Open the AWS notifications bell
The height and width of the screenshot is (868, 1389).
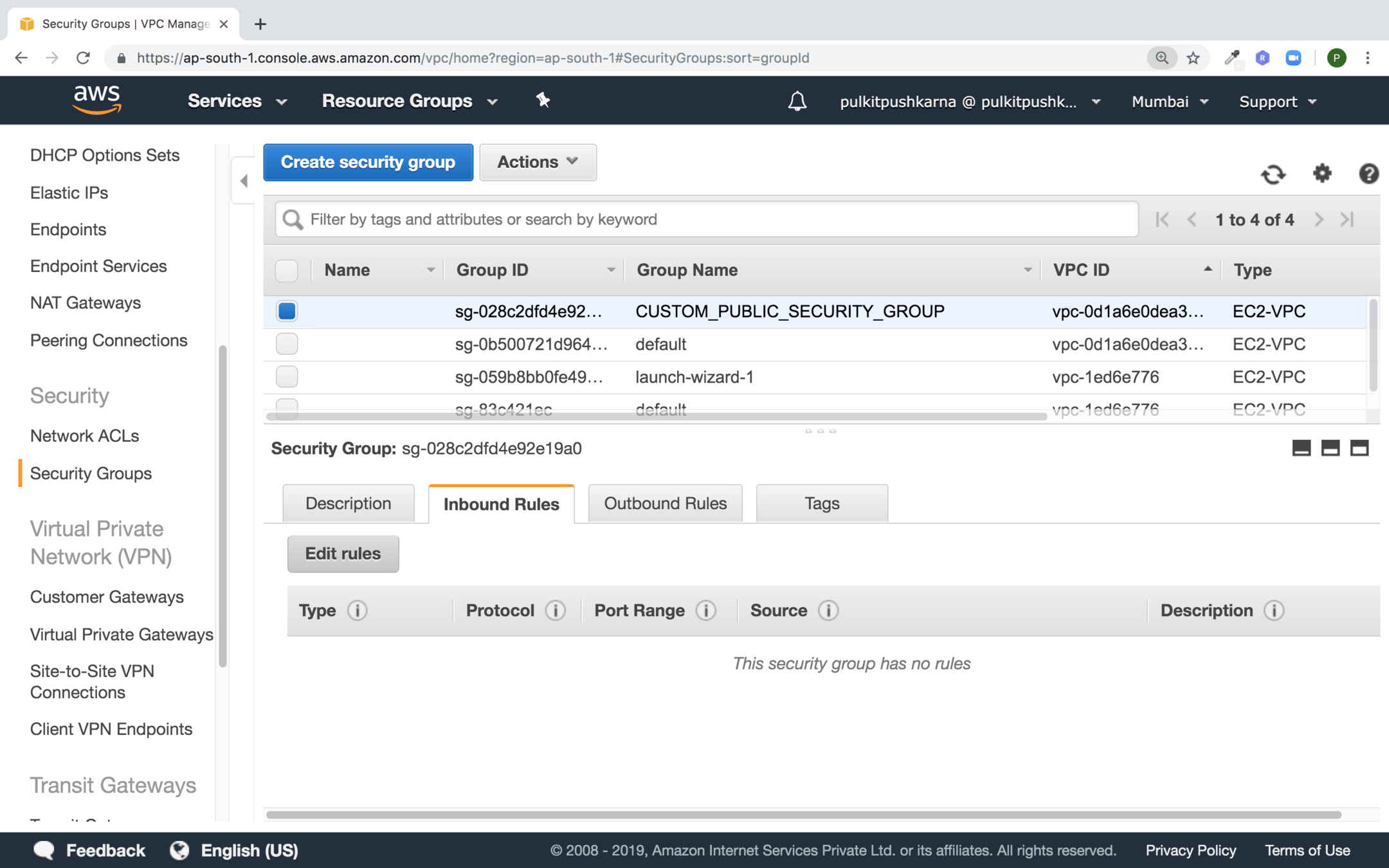[797, 101]
